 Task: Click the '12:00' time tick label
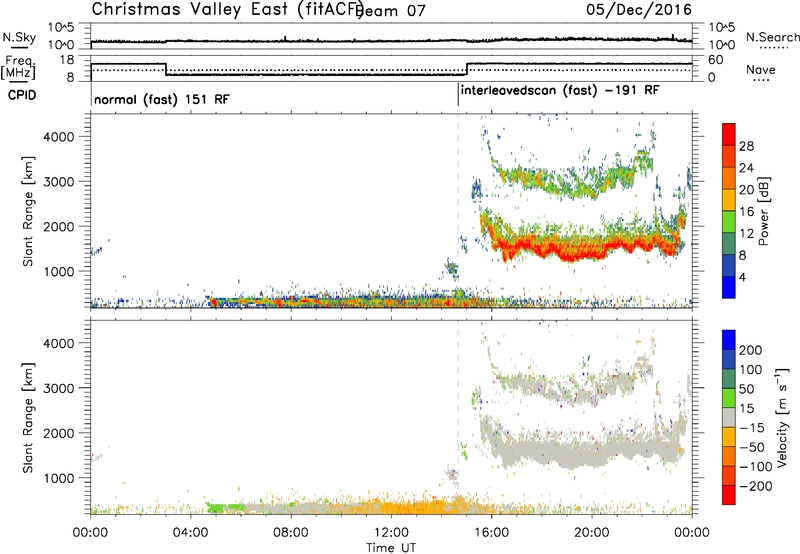[391, 533]
